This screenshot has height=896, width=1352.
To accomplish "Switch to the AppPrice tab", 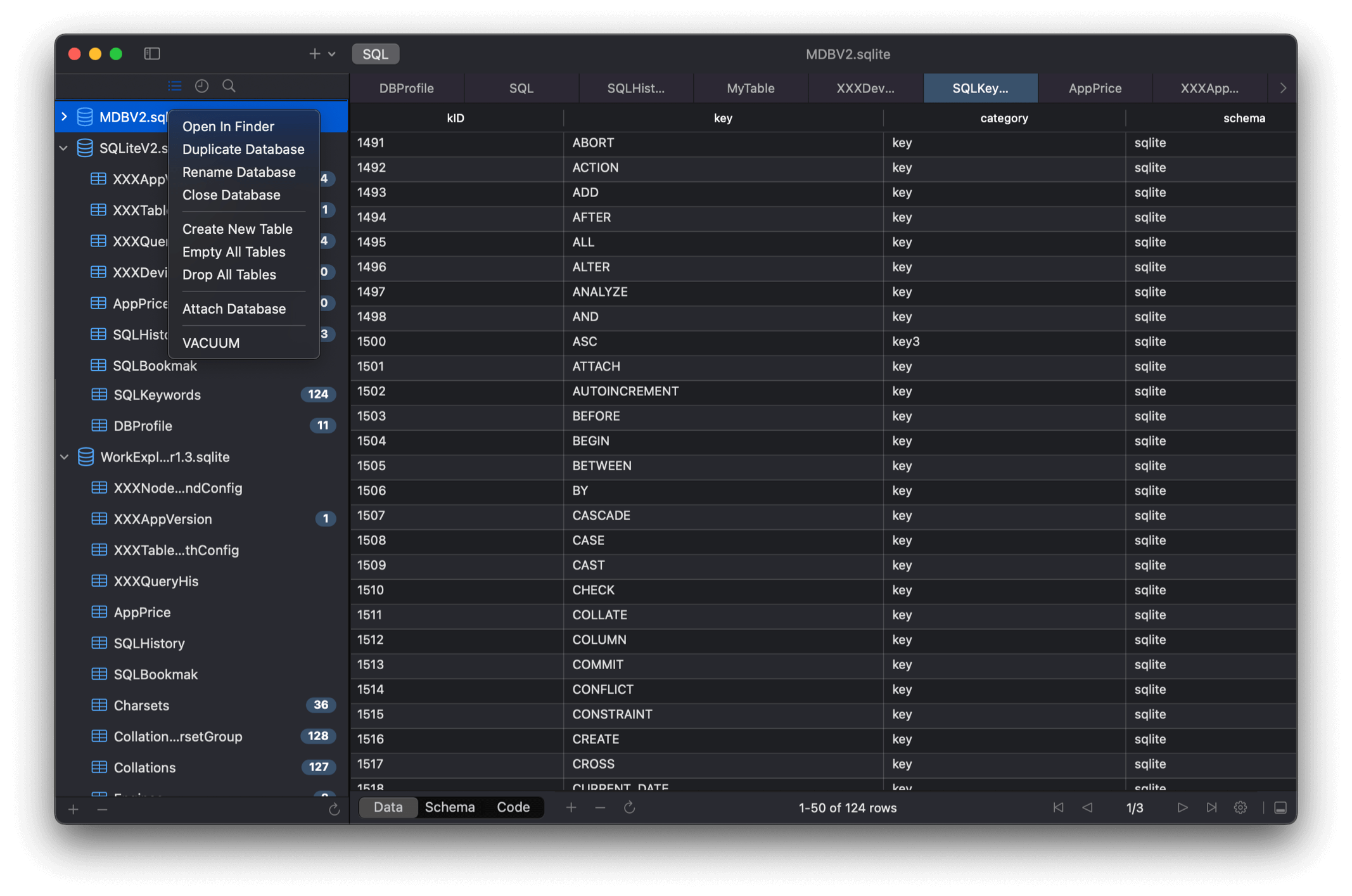I will 1094,88.
